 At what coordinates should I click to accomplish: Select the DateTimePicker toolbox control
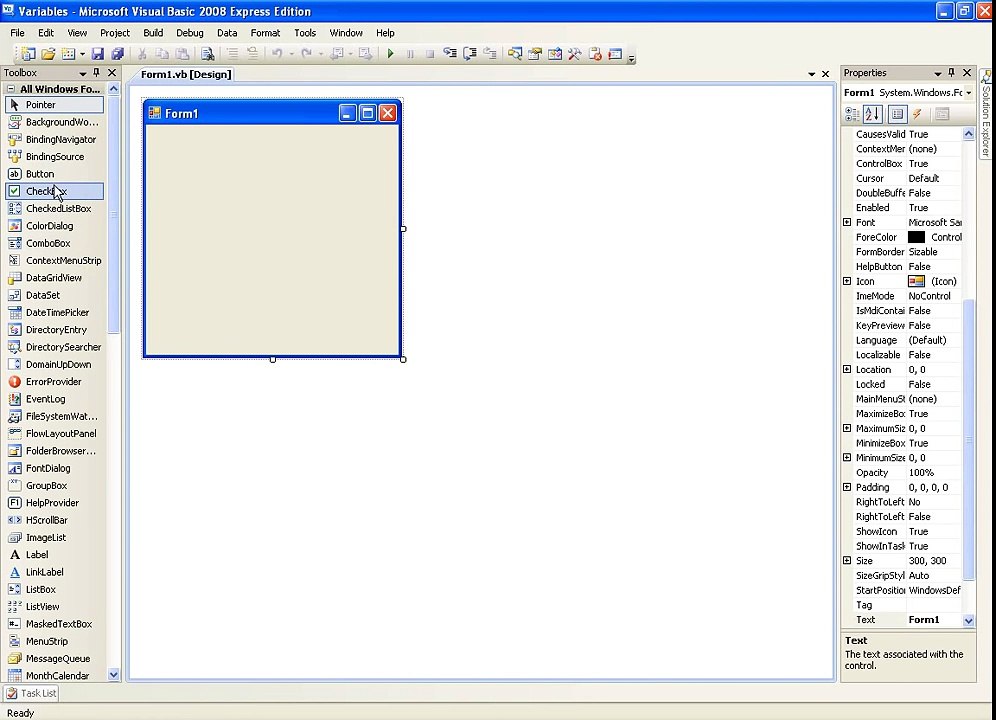(x=55, y=312)
